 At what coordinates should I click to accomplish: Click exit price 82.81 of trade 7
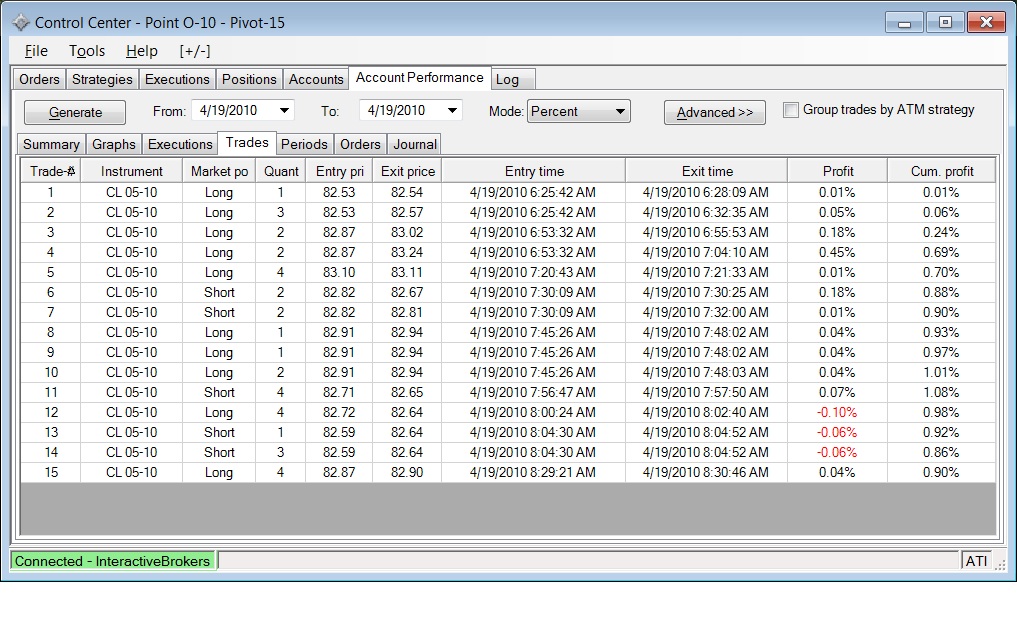(x=407, y=313)
